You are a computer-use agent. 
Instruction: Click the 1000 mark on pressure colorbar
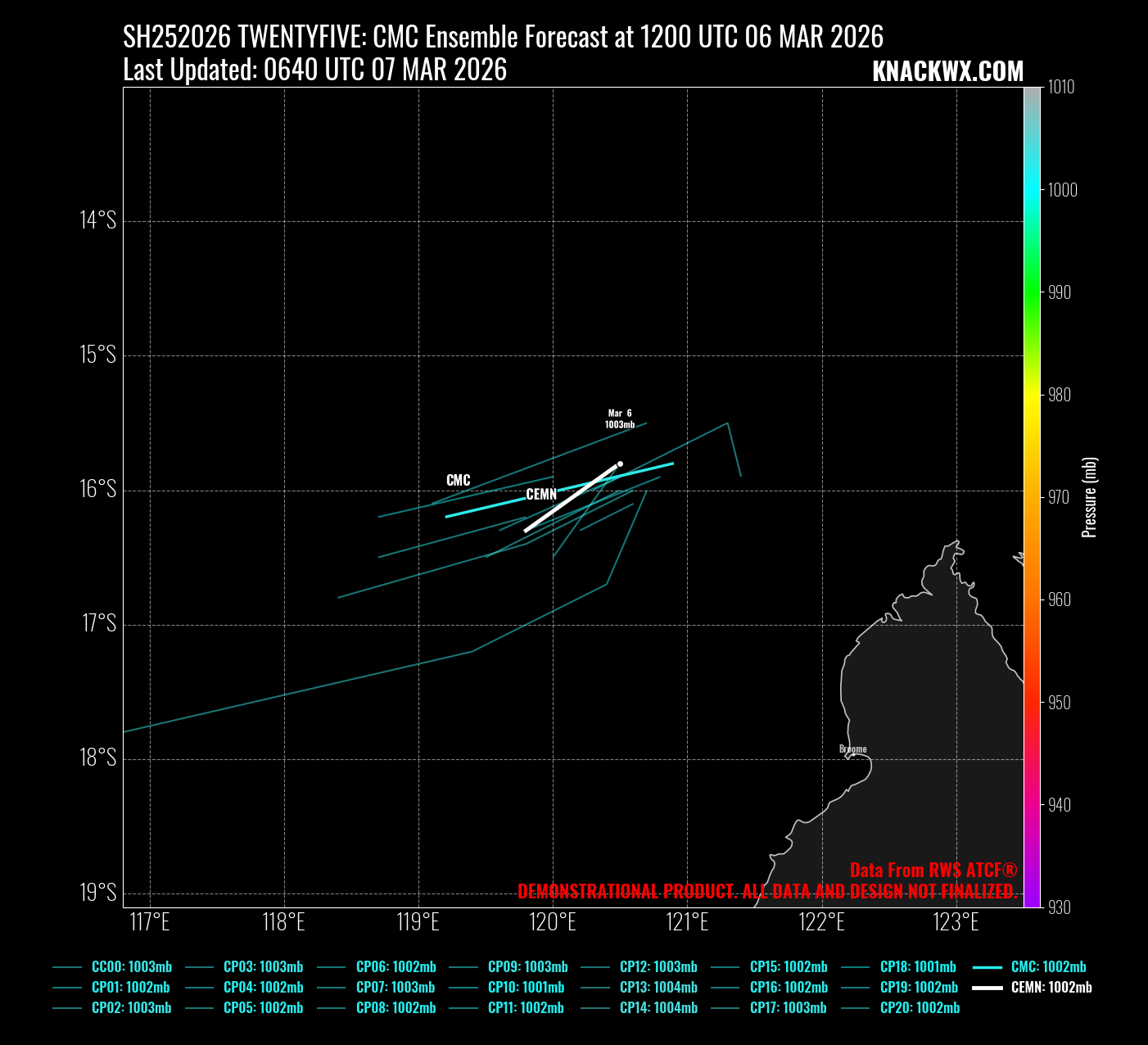pos(1063,190)
